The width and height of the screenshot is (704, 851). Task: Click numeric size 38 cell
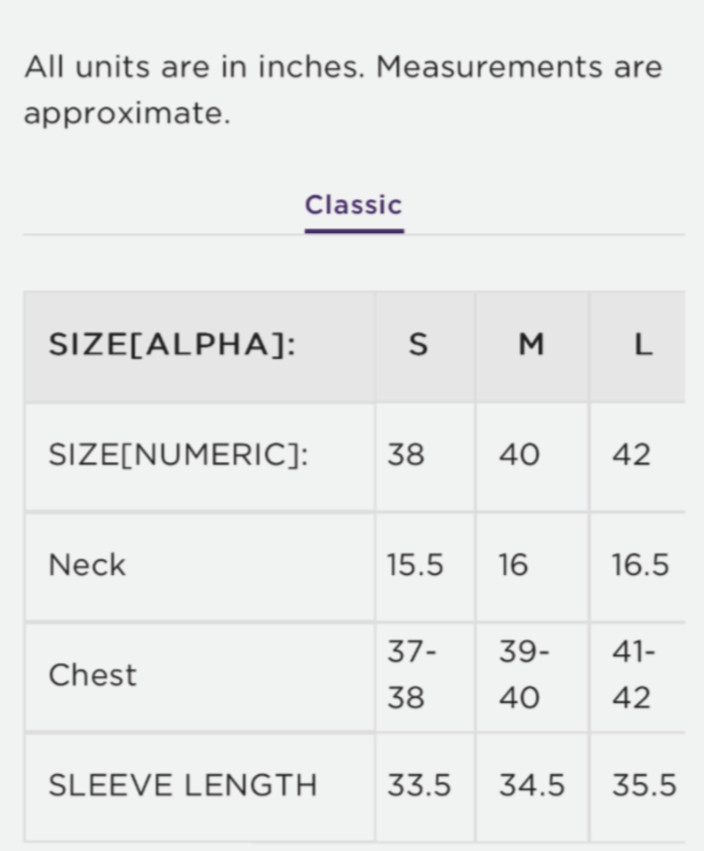[406, 455]
